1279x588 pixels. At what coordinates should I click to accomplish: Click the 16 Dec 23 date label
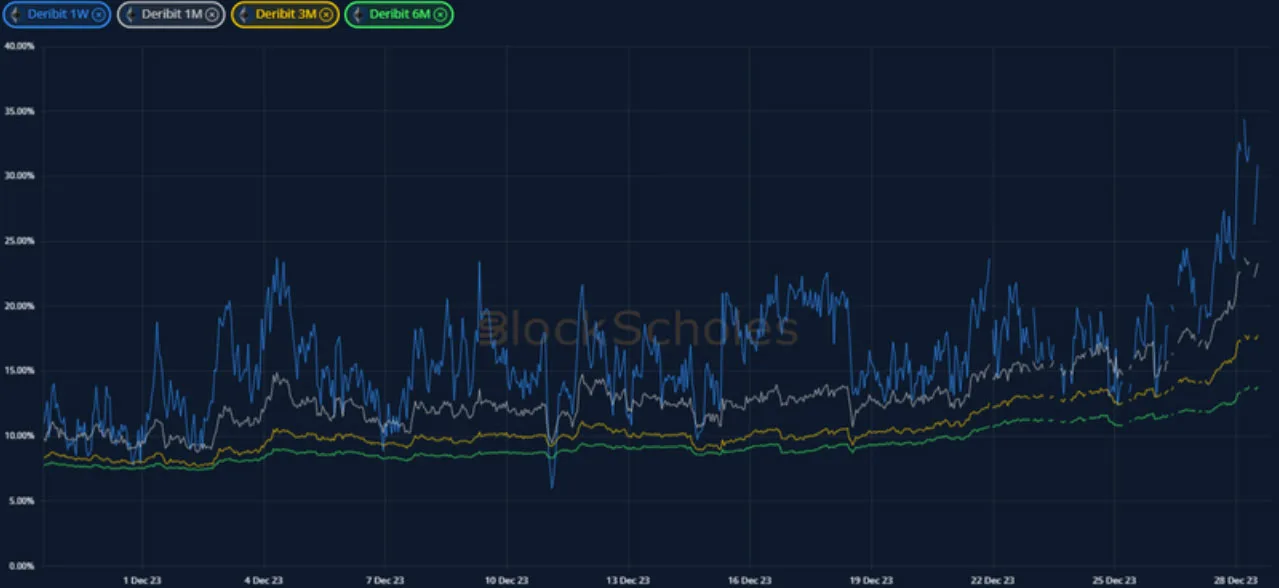[x=749, y=580]
